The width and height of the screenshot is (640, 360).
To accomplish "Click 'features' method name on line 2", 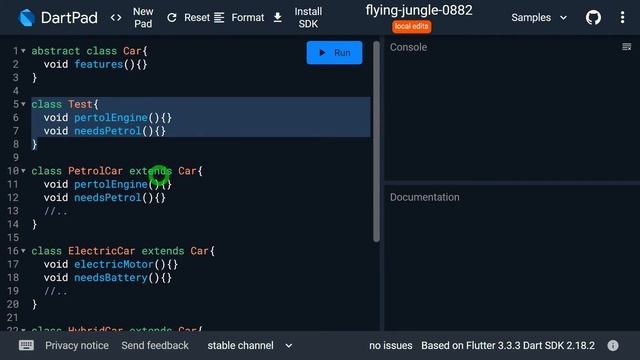I will click(98, 64).
